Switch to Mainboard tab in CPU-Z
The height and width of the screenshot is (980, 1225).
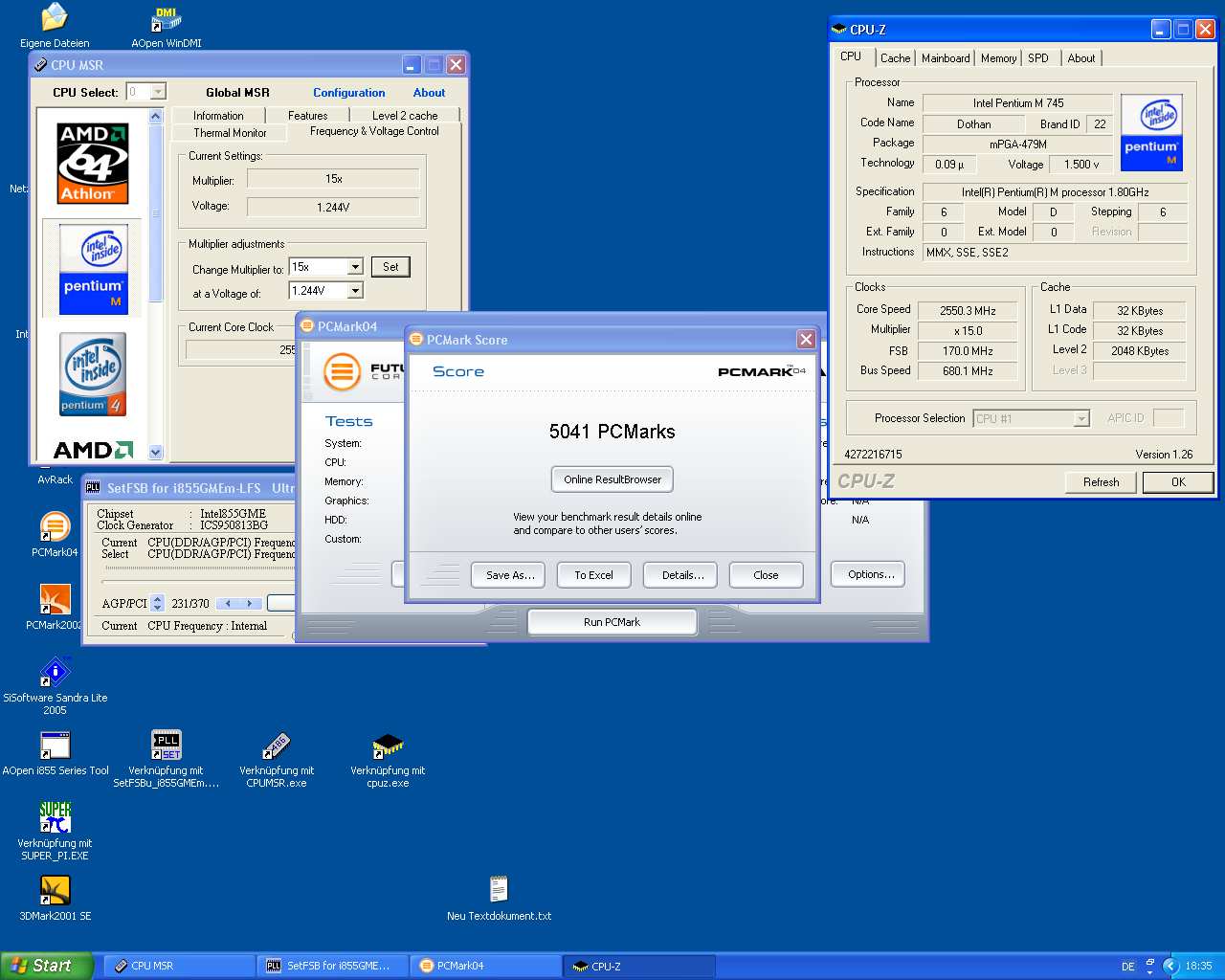(946, 58)
